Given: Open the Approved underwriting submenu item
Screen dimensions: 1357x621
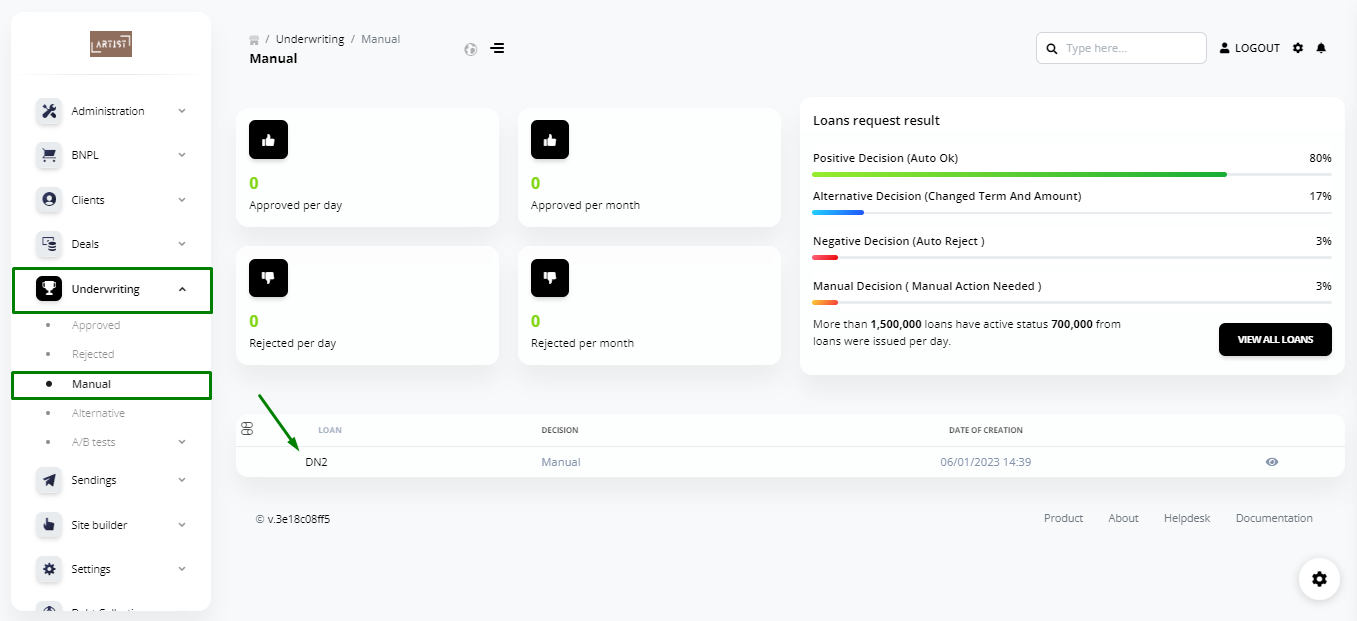Looking at the screenshot, I should (96, 325).
